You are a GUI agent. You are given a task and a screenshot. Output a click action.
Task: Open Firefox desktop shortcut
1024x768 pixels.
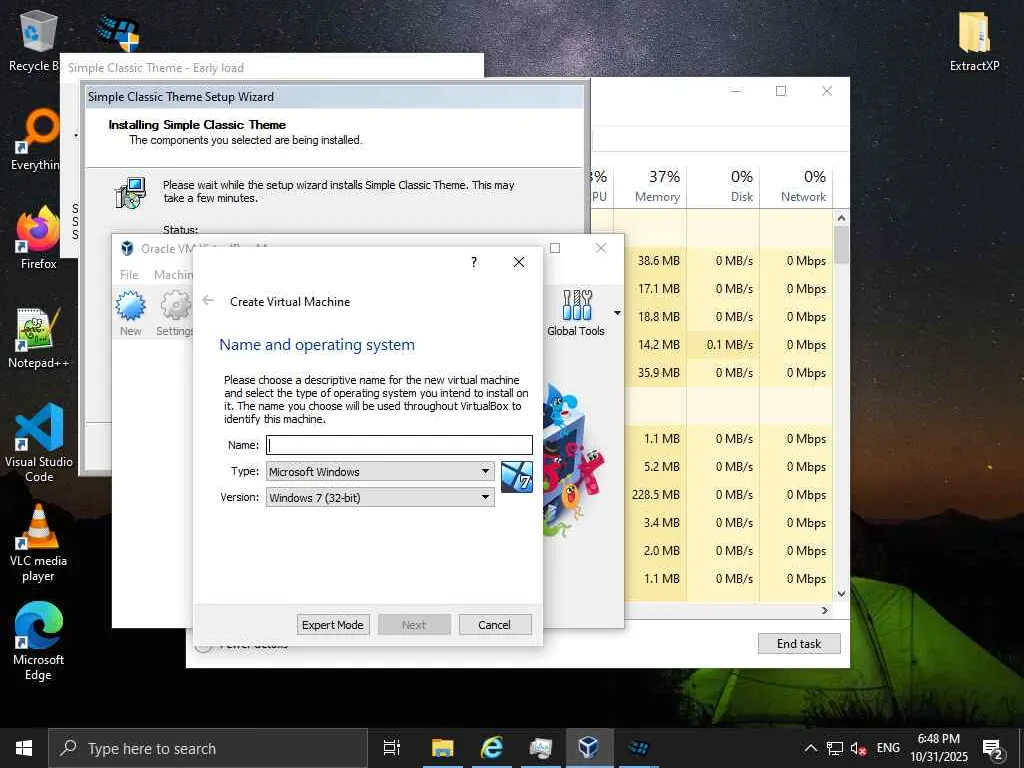click(38, 238)
